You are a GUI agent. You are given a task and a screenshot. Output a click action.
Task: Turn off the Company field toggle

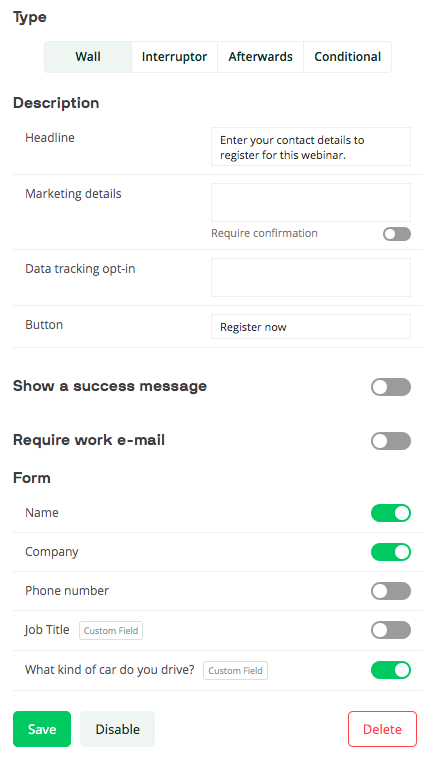pos(391,552)
